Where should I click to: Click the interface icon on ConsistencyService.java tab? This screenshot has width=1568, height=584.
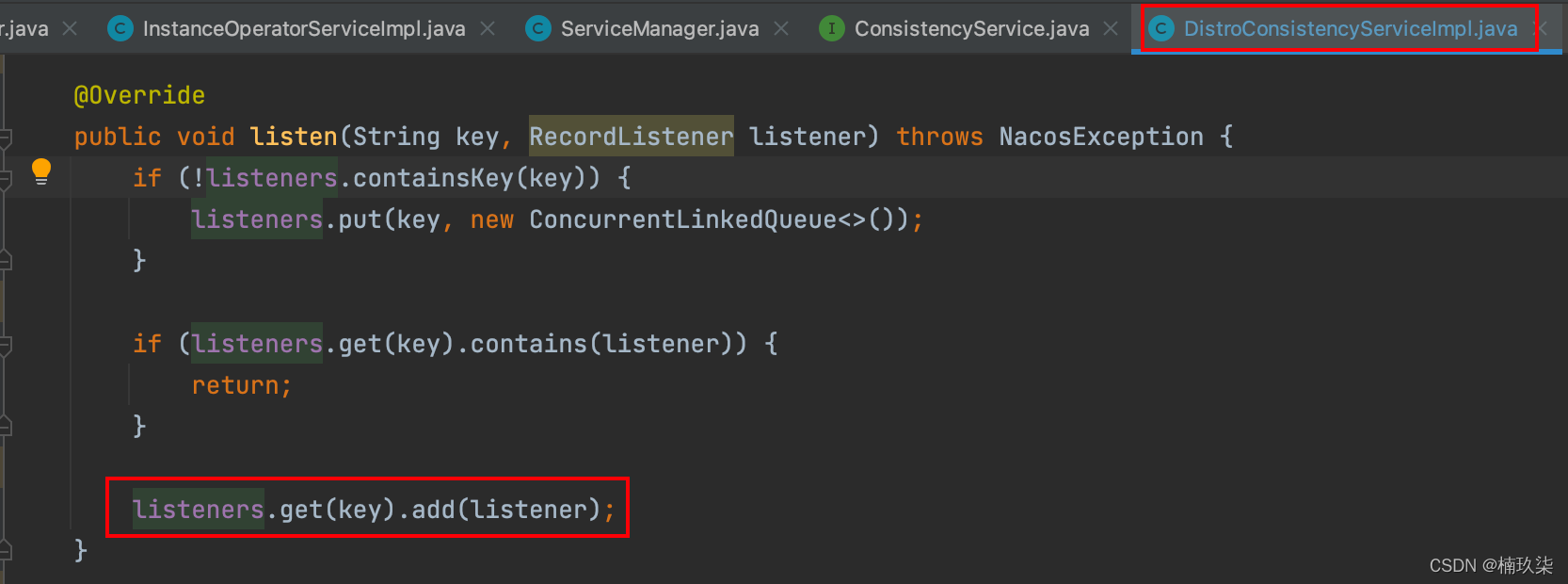point(832,29)
